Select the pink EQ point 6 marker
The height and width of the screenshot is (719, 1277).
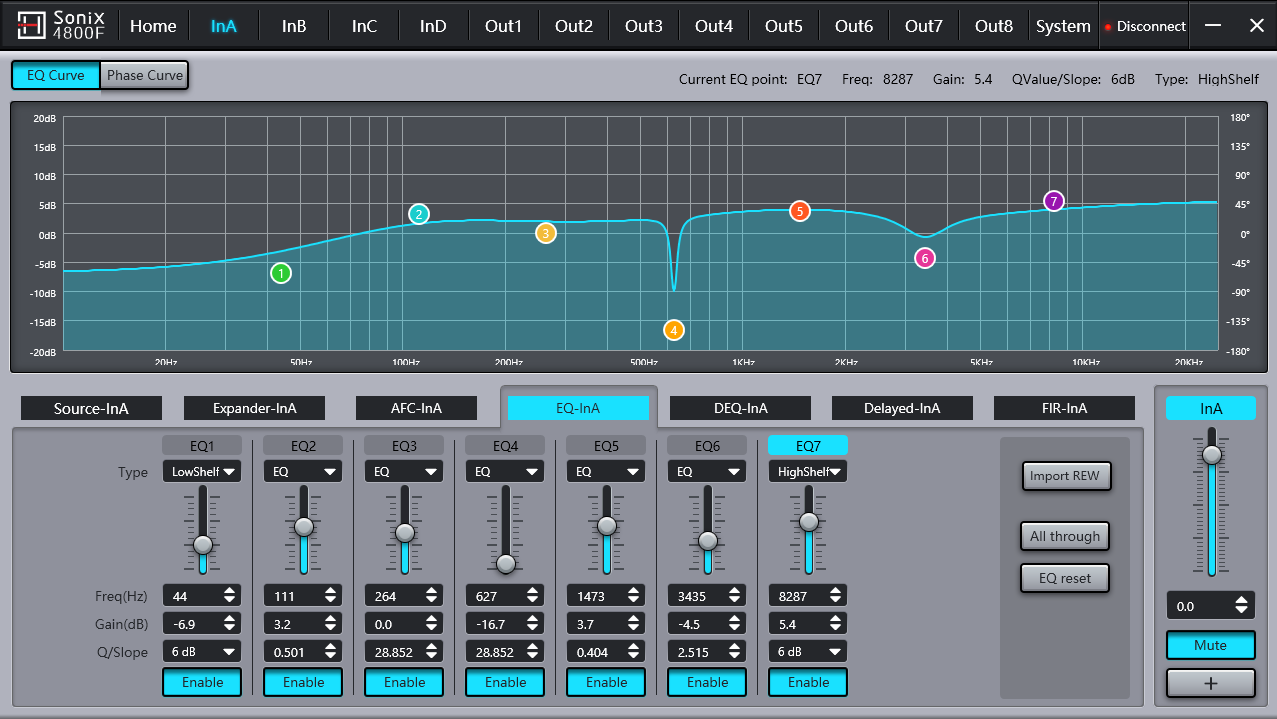click(925, 259)
